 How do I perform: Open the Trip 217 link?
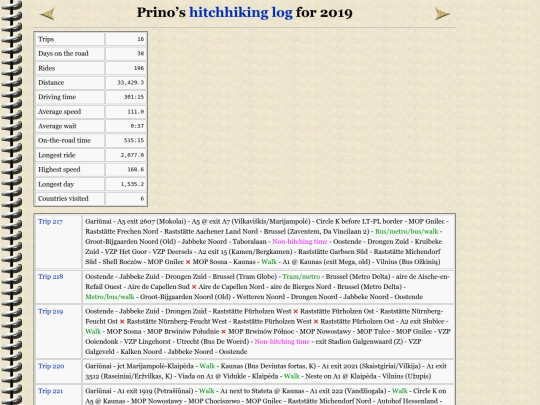(x=50, y=222)
